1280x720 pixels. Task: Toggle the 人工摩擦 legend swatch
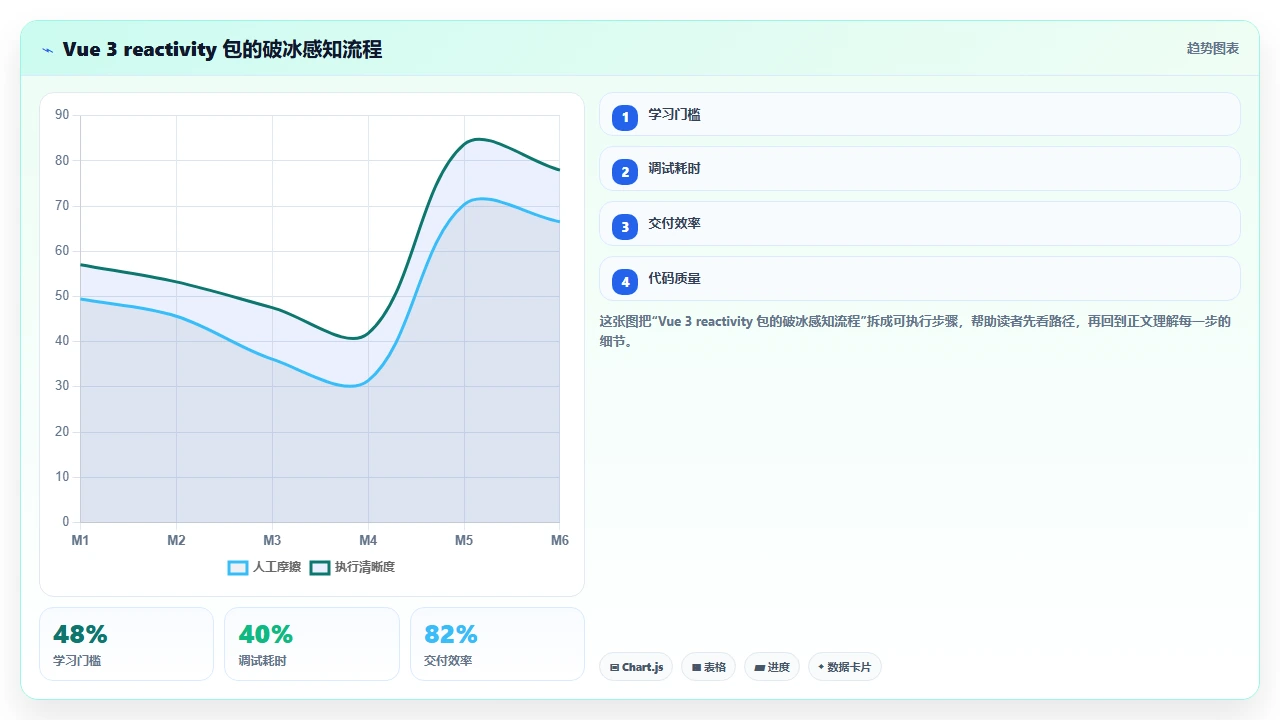click(x=238, y=567)
